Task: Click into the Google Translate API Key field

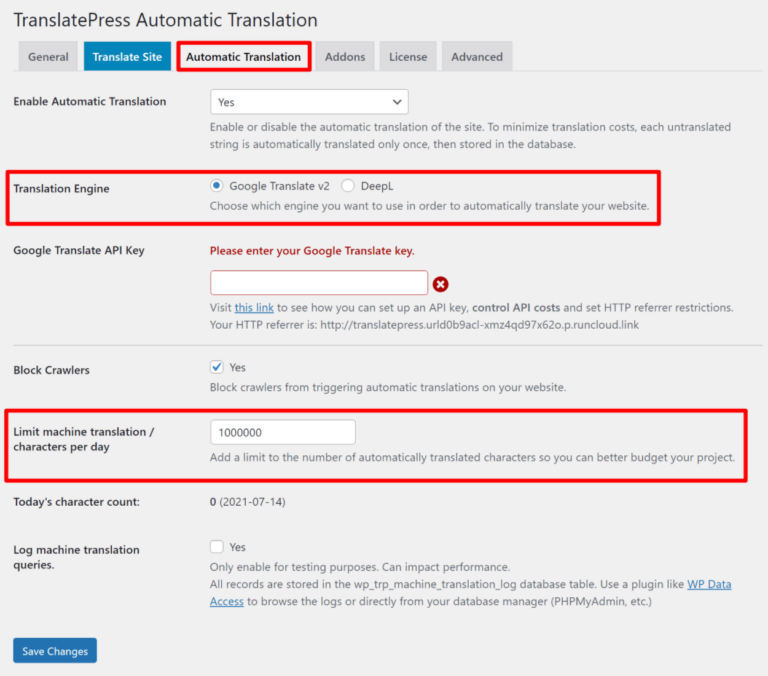Action: (x=319, y=282)
